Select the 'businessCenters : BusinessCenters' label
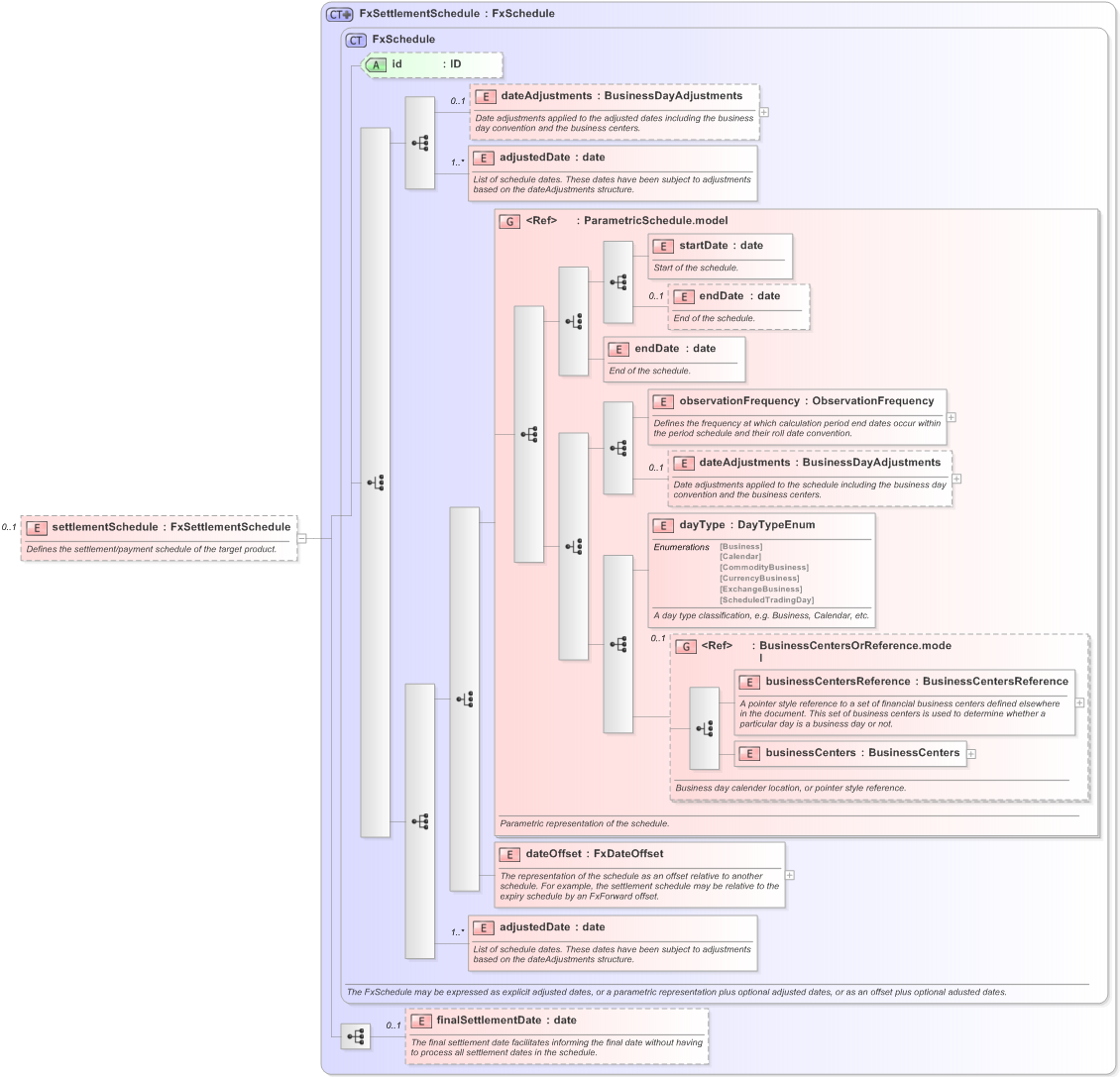This screenshot has width=1120, height=1077. click(x=863, y=753)
